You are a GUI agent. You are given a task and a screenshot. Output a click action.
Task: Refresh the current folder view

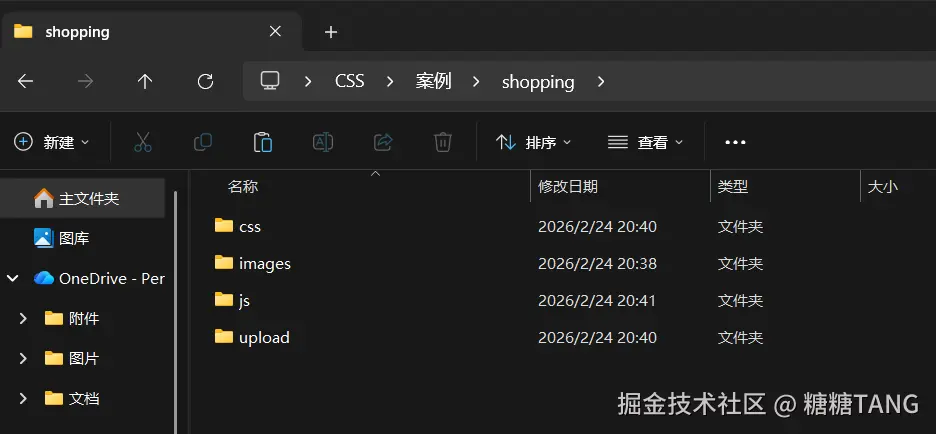coord(205,81)
